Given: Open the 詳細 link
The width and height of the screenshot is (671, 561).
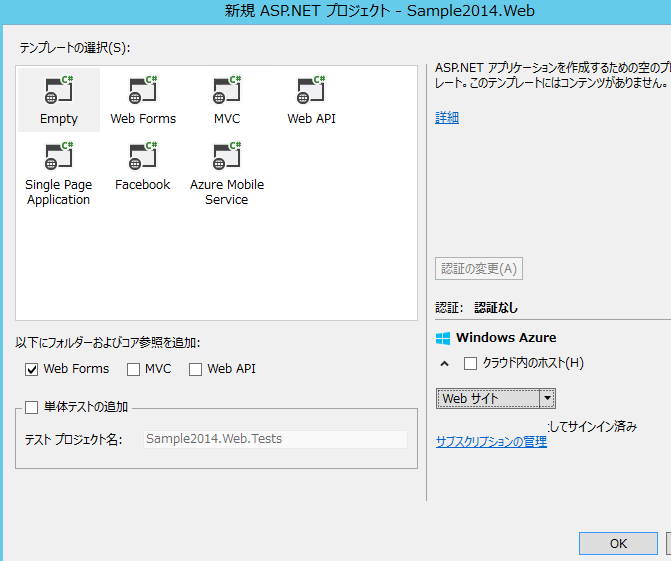Looking at the screenshot, I should 447,117.
